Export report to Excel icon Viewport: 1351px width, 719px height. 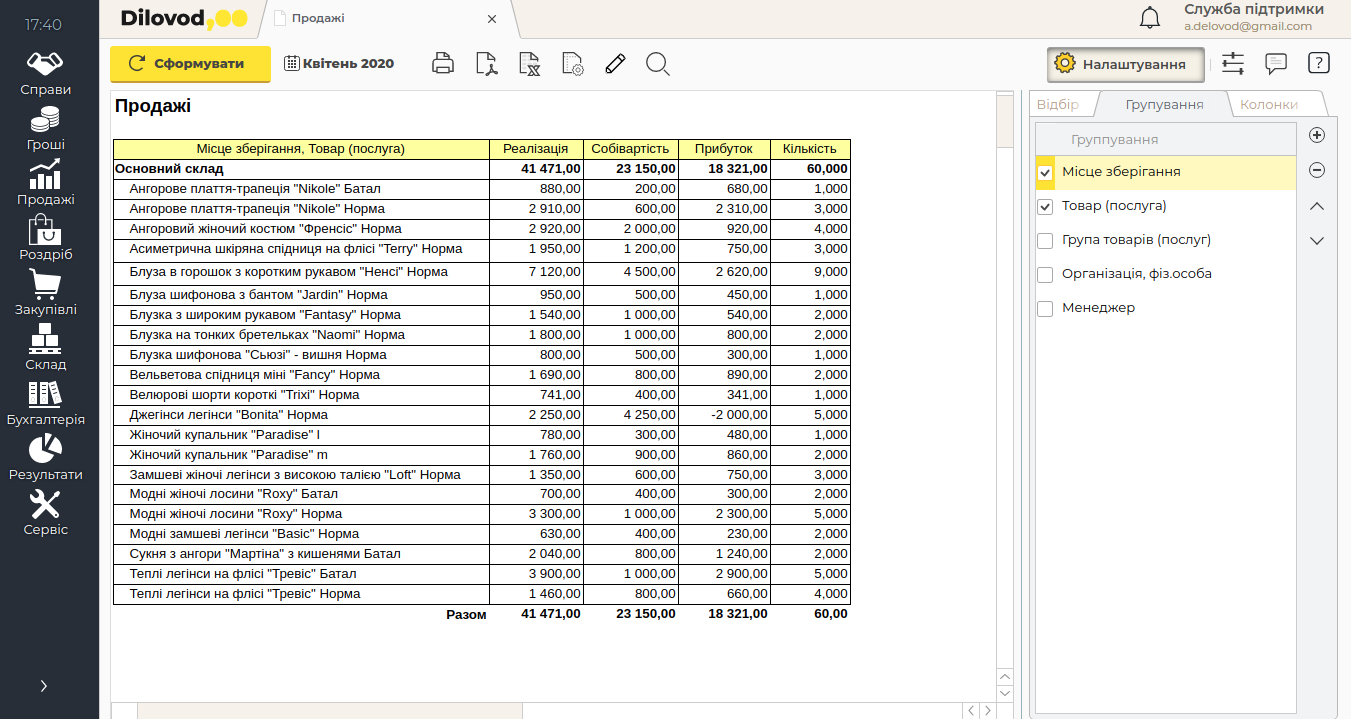pyautogui.click(x=530, y=64)
